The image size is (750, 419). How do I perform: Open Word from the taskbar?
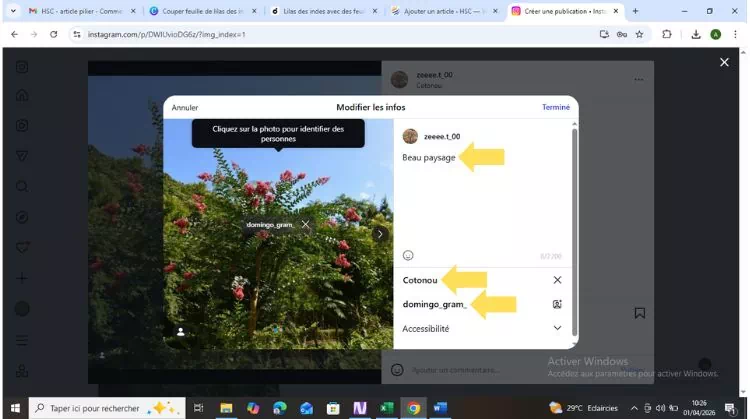point(440,408)
